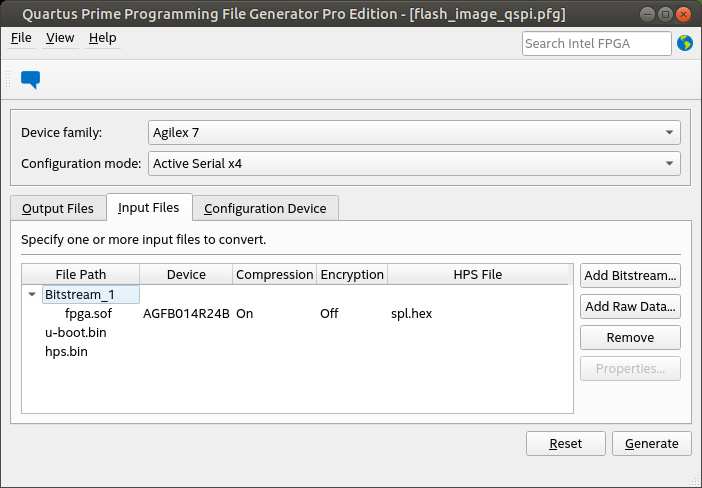Click the globe icon beside search box

point(685,43)
